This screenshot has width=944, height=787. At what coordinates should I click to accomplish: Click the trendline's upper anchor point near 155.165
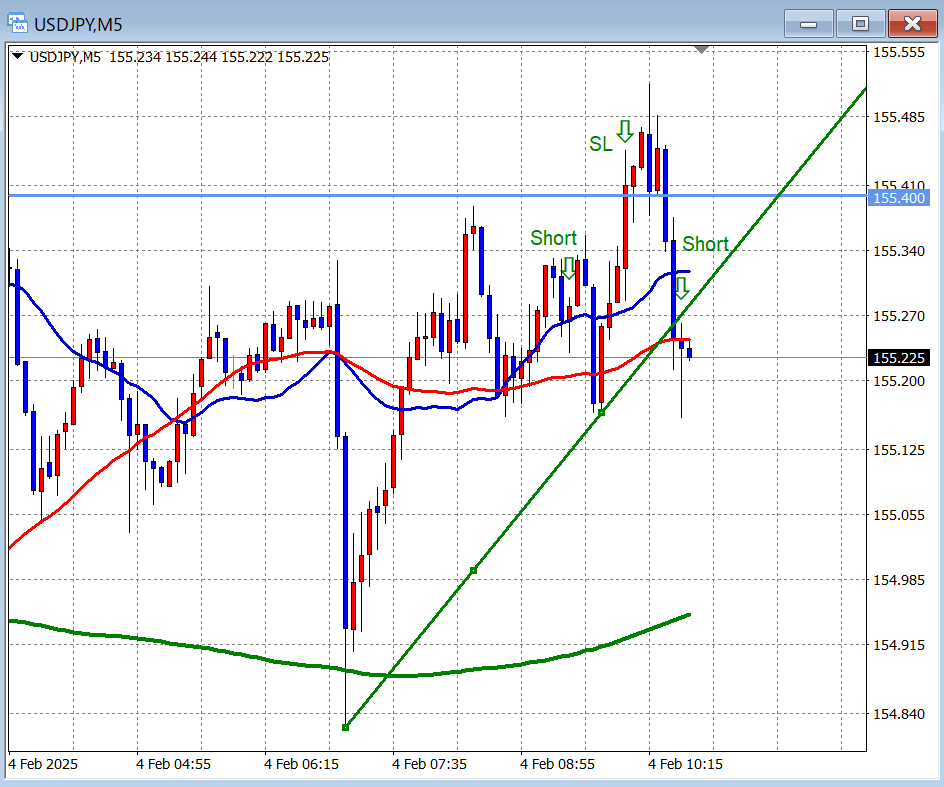[601, 412]
